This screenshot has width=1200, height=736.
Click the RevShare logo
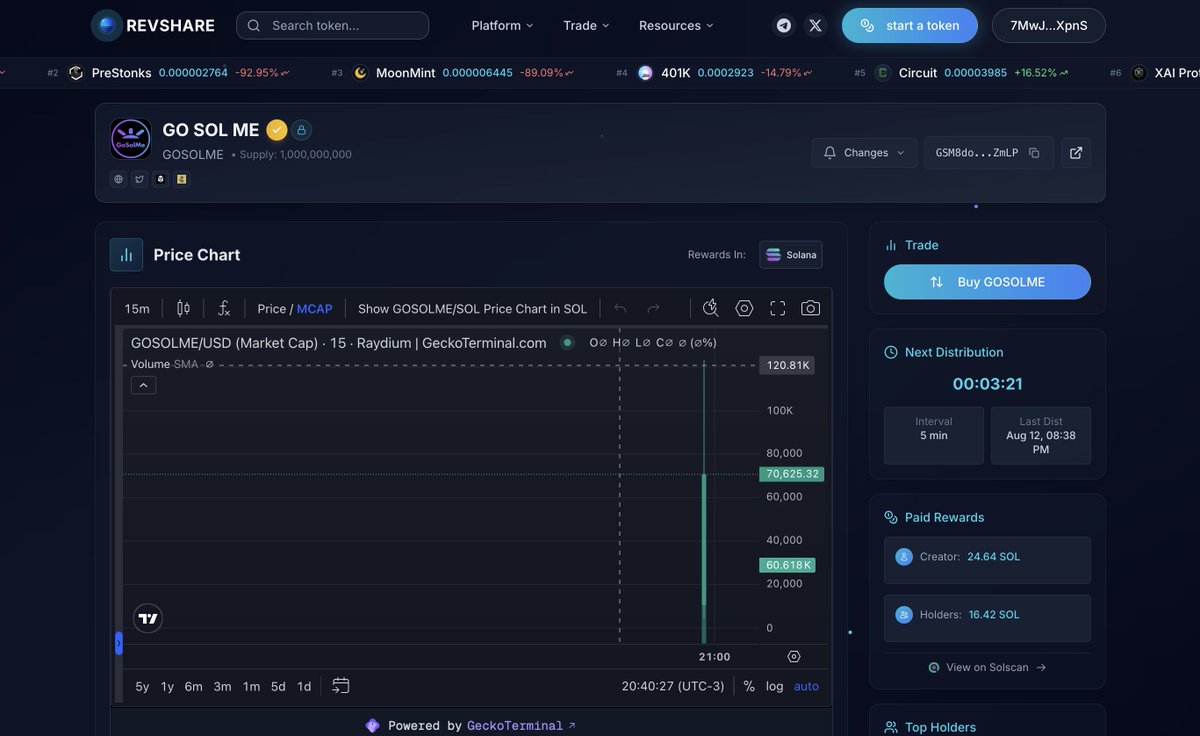click(153, 25)
